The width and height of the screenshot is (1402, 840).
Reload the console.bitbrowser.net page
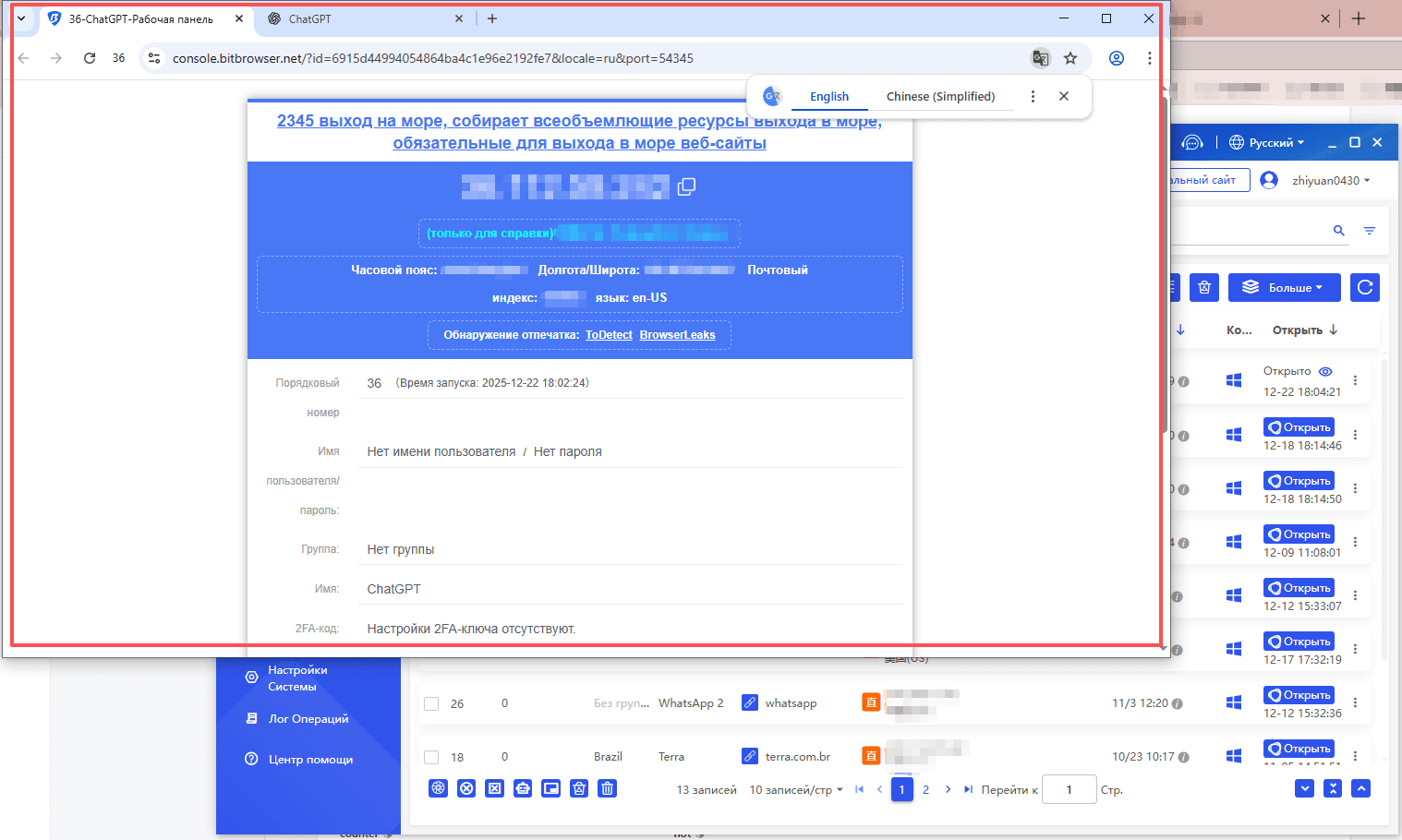pos(90,58)
